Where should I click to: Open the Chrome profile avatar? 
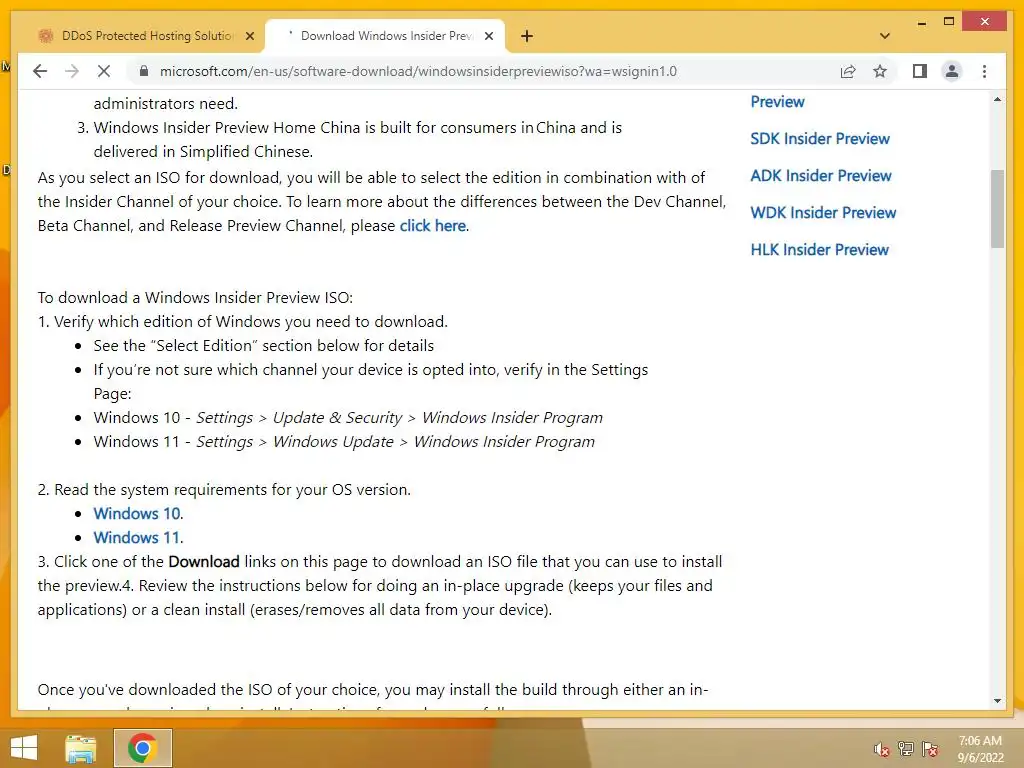click(x=952, y=71)
